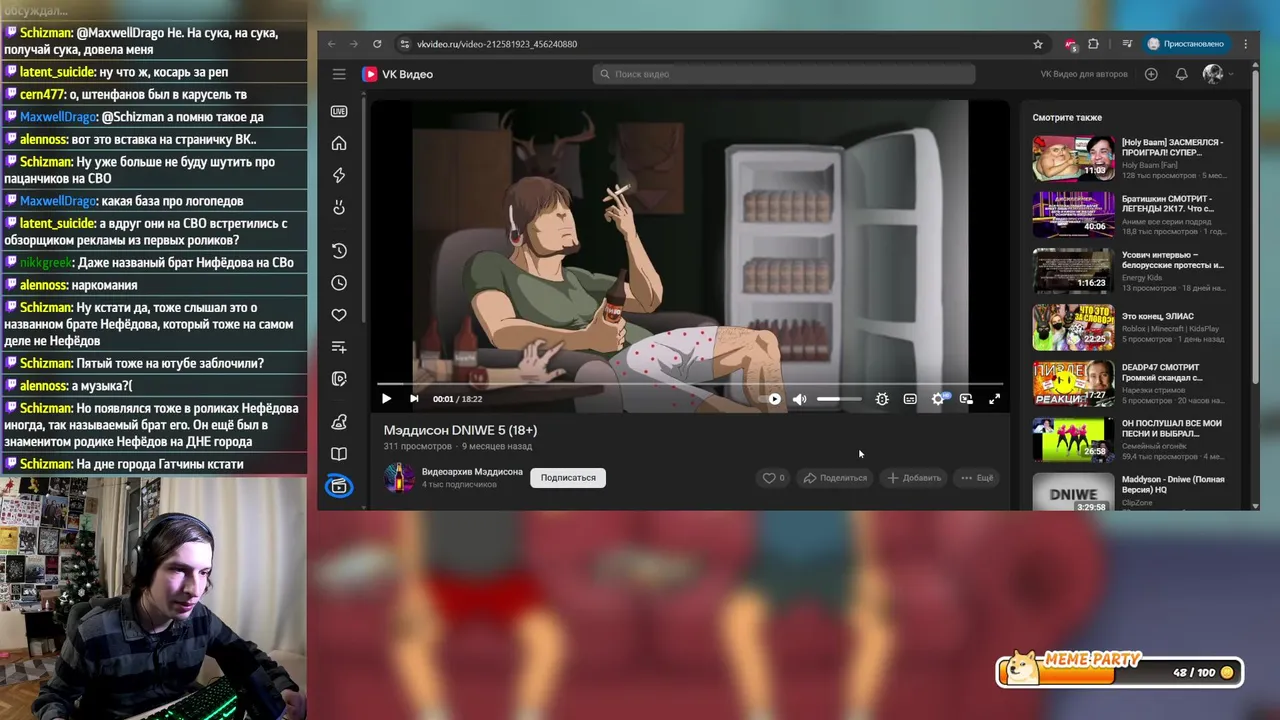Go to the VK Видео home logo

click(x=398, y=74)
